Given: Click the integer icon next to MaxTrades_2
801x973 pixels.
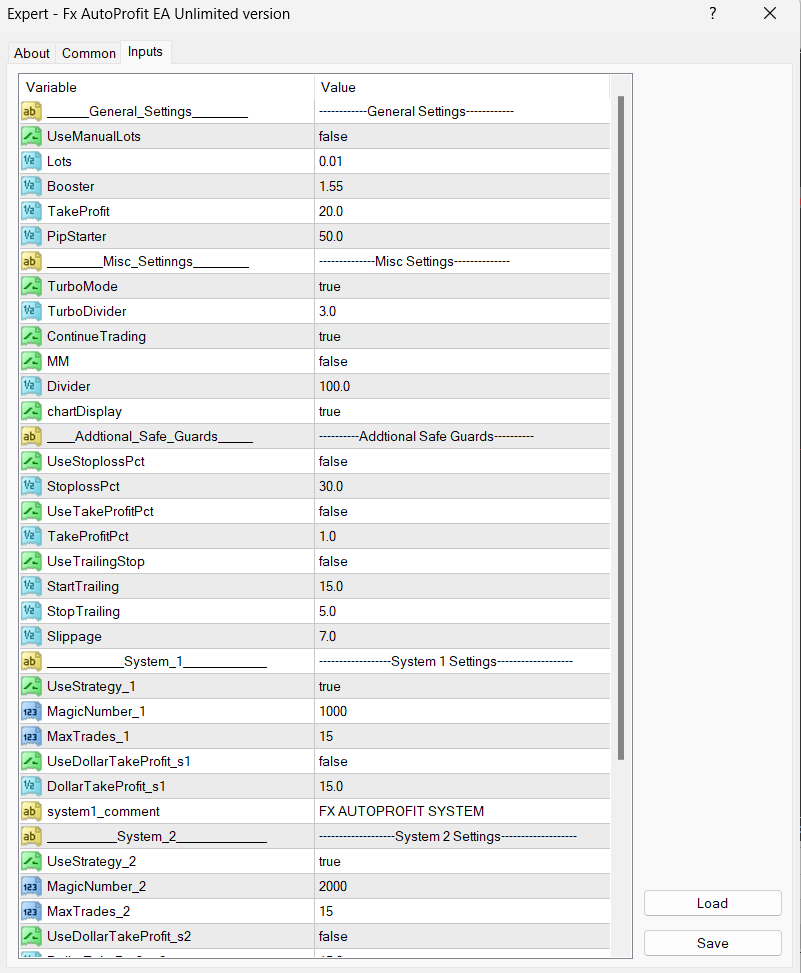Looking at the screenshot, I should [x=31, y=911].
